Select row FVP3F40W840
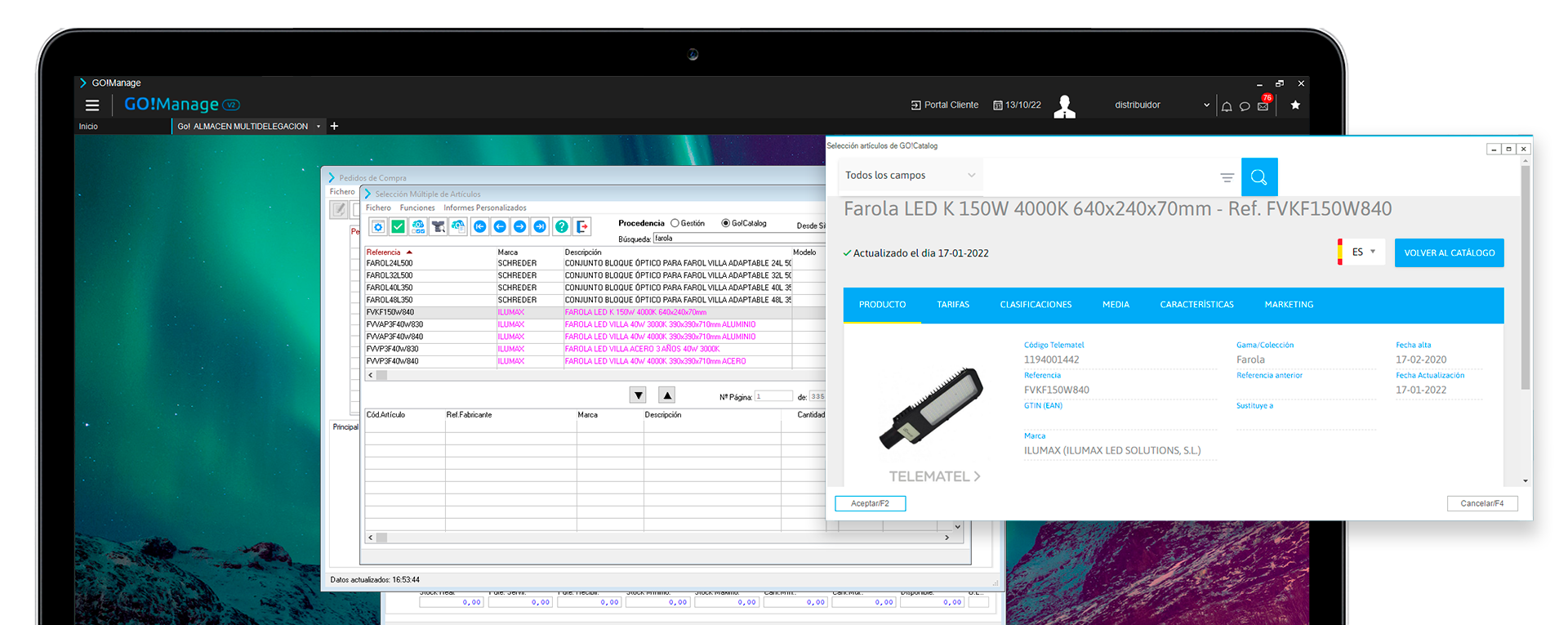This screenshot has width=1568, height=625. click(x=595, y=361)
